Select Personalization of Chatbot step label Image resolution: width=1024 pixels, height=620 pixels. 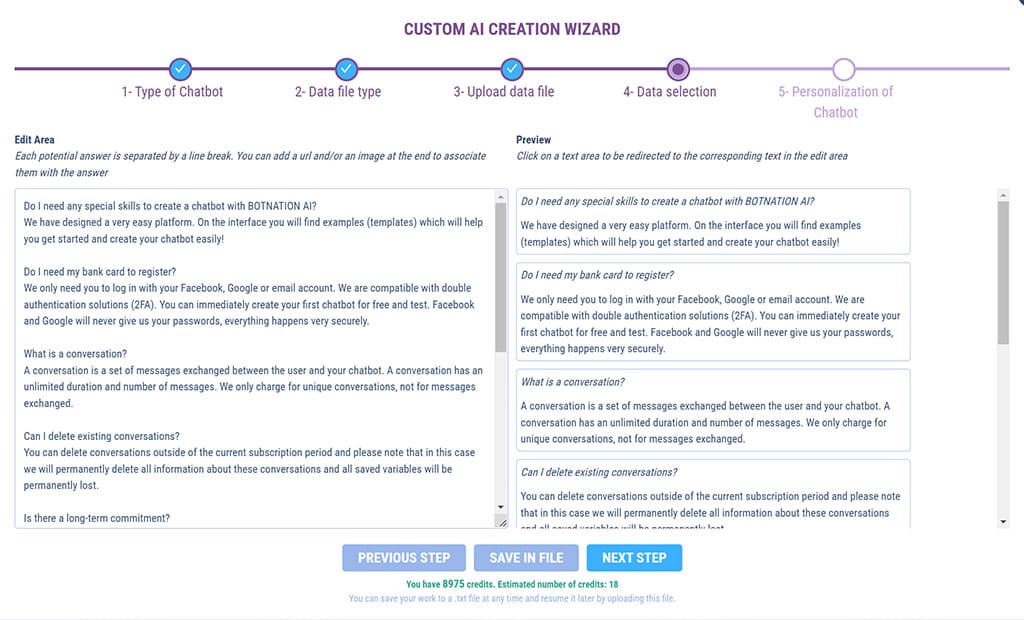[835, 101]
